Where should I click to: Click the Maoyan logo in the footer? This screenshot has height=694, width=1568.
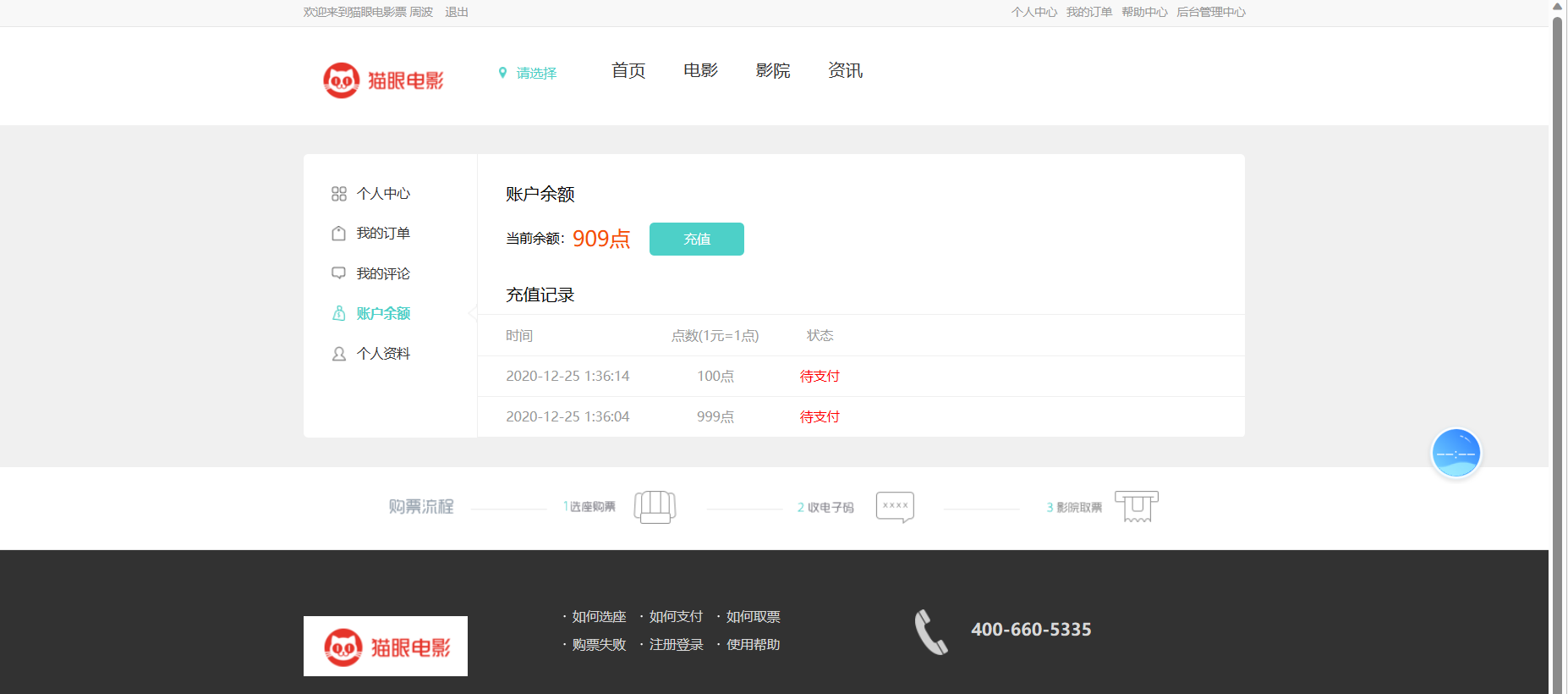pos(386,646)
